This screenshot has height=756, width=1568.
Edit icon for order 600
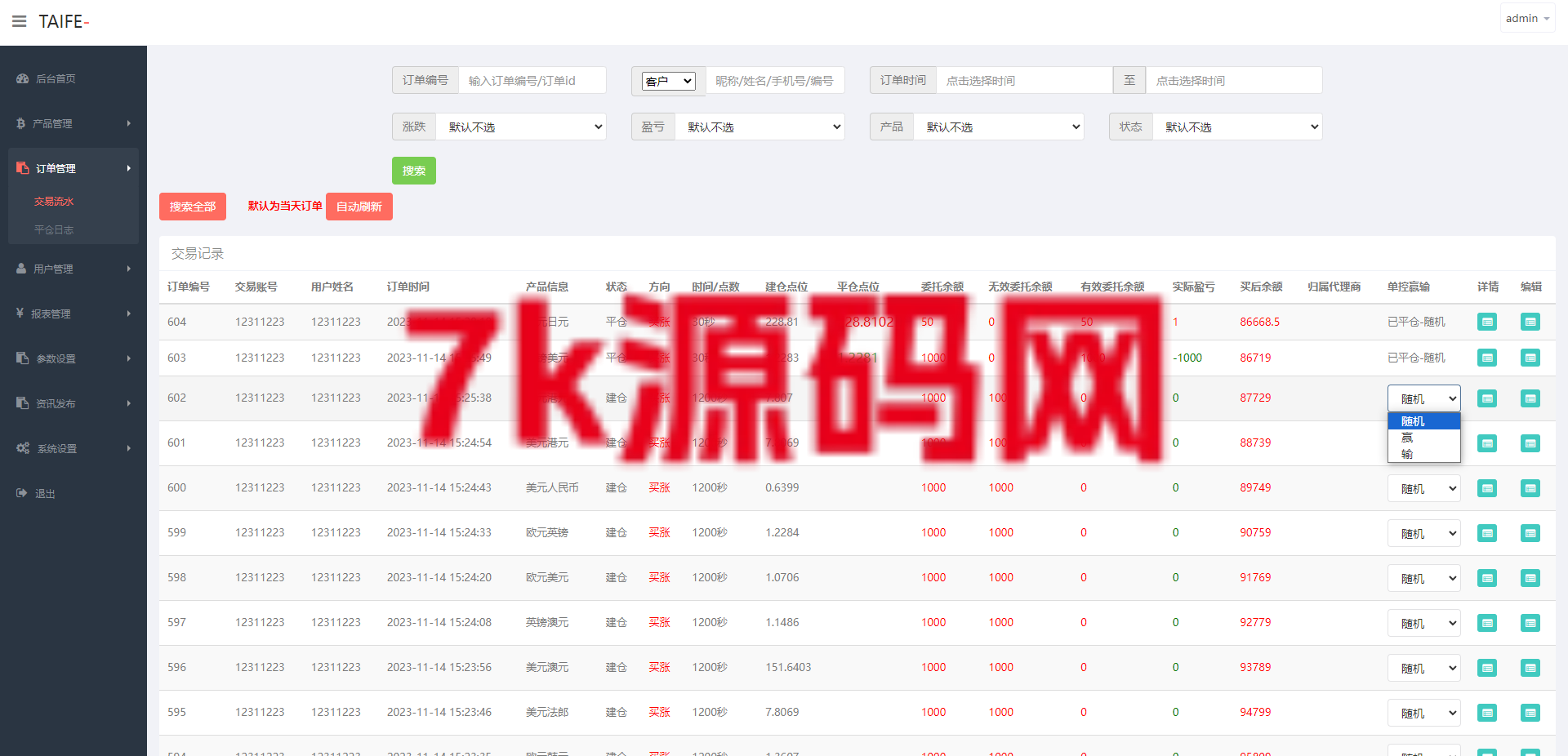pos(1530,488)
